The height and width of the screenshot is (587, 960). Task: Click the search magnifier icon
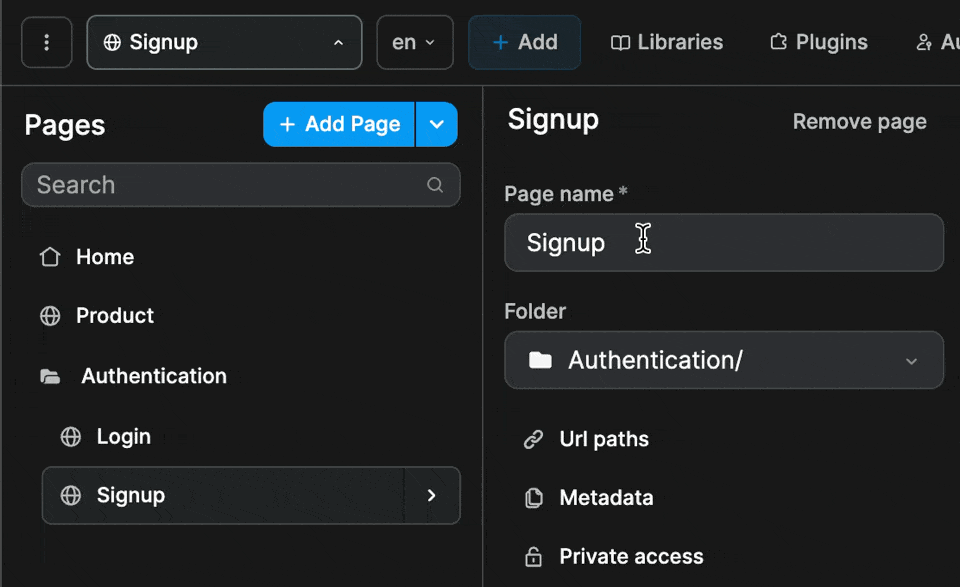coord(435,185)
